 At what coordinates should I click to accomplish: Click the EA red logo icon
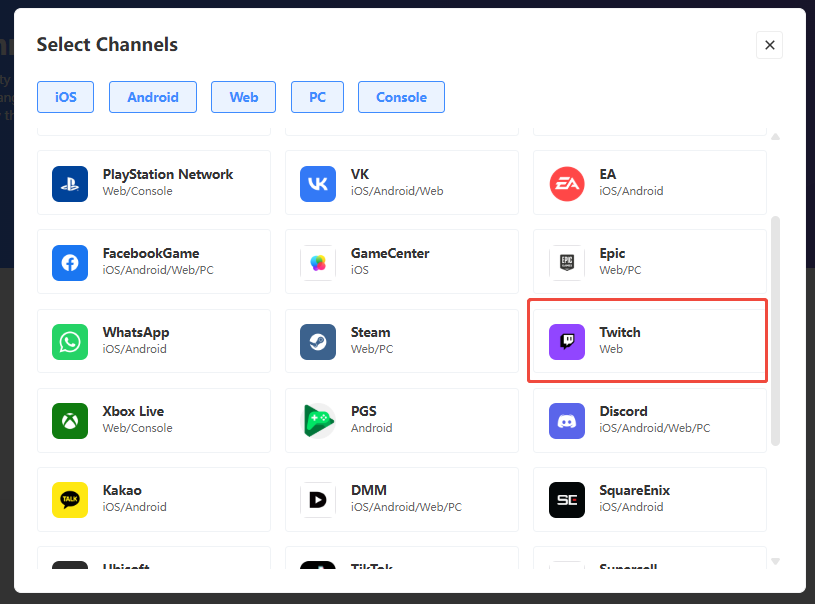point(566,183)
